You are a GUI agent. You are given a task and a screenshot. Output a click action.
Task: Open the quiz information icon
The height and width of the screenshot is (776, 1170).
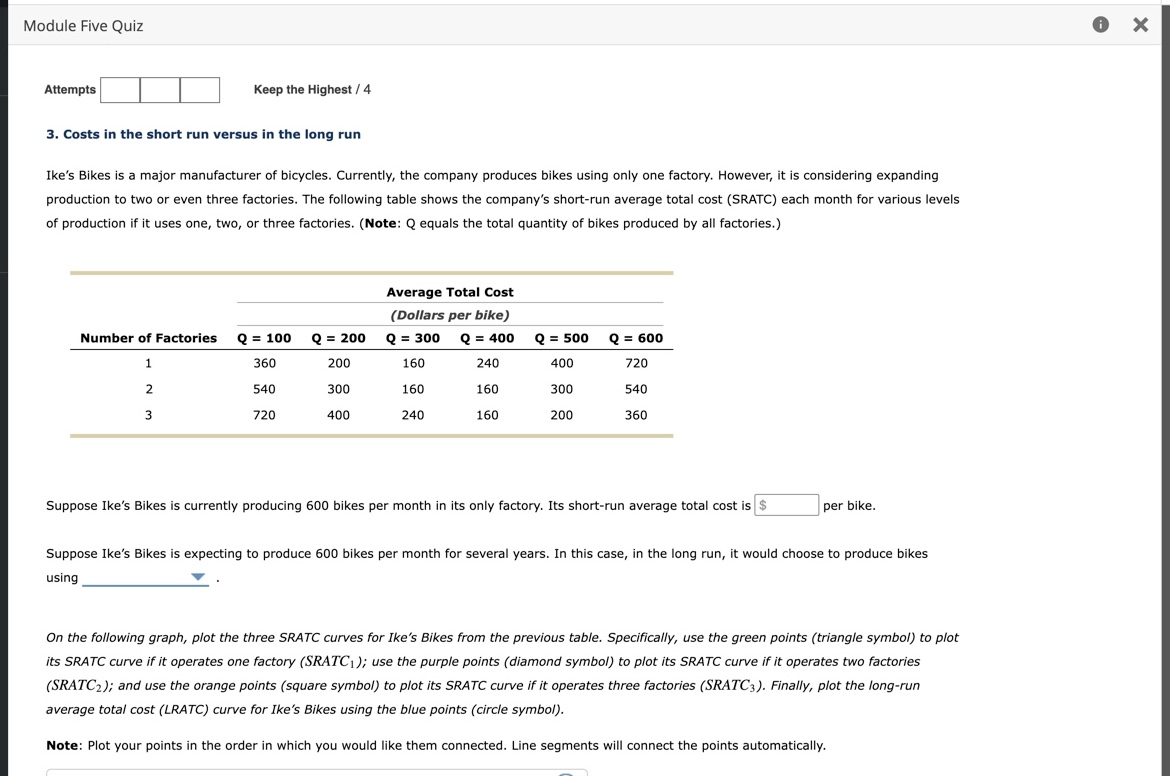tap(1100, 24)
